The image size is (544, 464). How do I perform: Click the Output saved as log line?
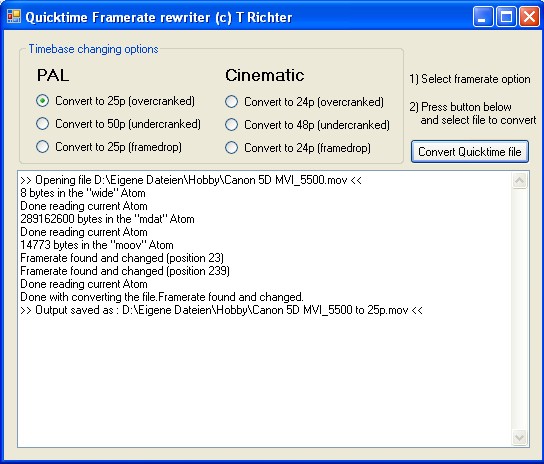221,310
